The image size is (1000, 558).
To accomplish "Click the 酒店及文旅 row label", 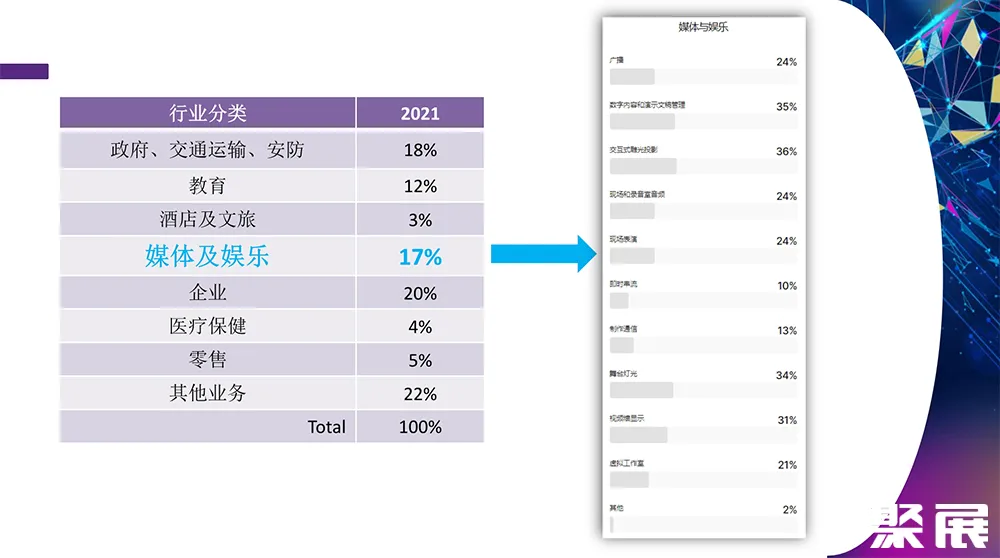I will pyautogui.click(x=208, y=219).
